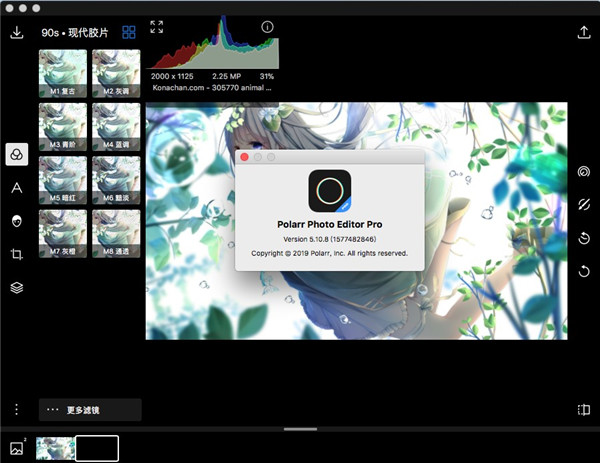This screenshot has width=600, height=463.
Task: Toggle the filter grid view icon
Action: tap(129, 32)
